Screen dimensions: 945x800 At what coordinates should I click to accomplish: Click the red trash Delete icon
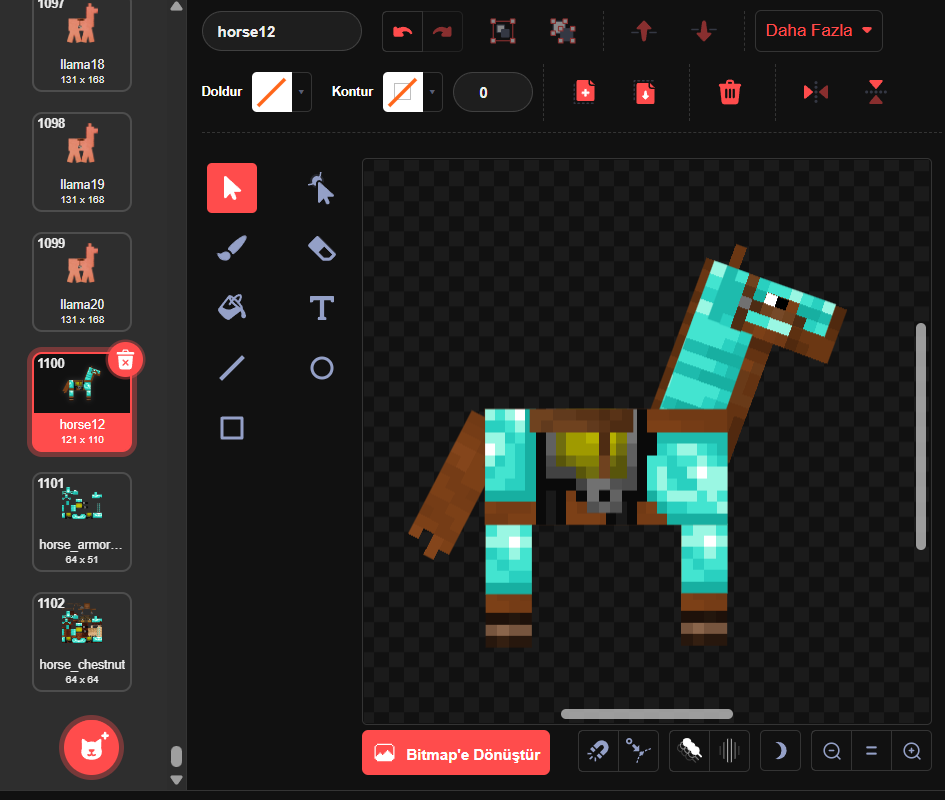(x=730, y=92)
